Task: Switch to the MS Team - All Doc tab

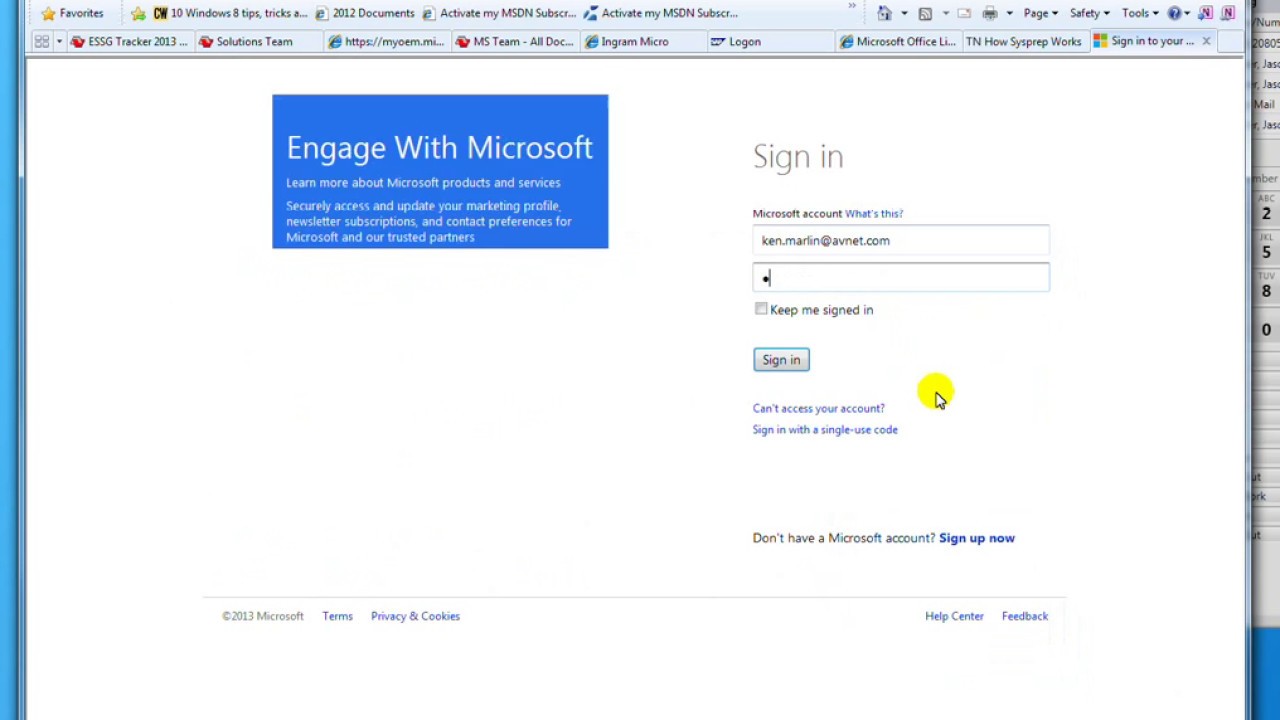Action: 514,41
